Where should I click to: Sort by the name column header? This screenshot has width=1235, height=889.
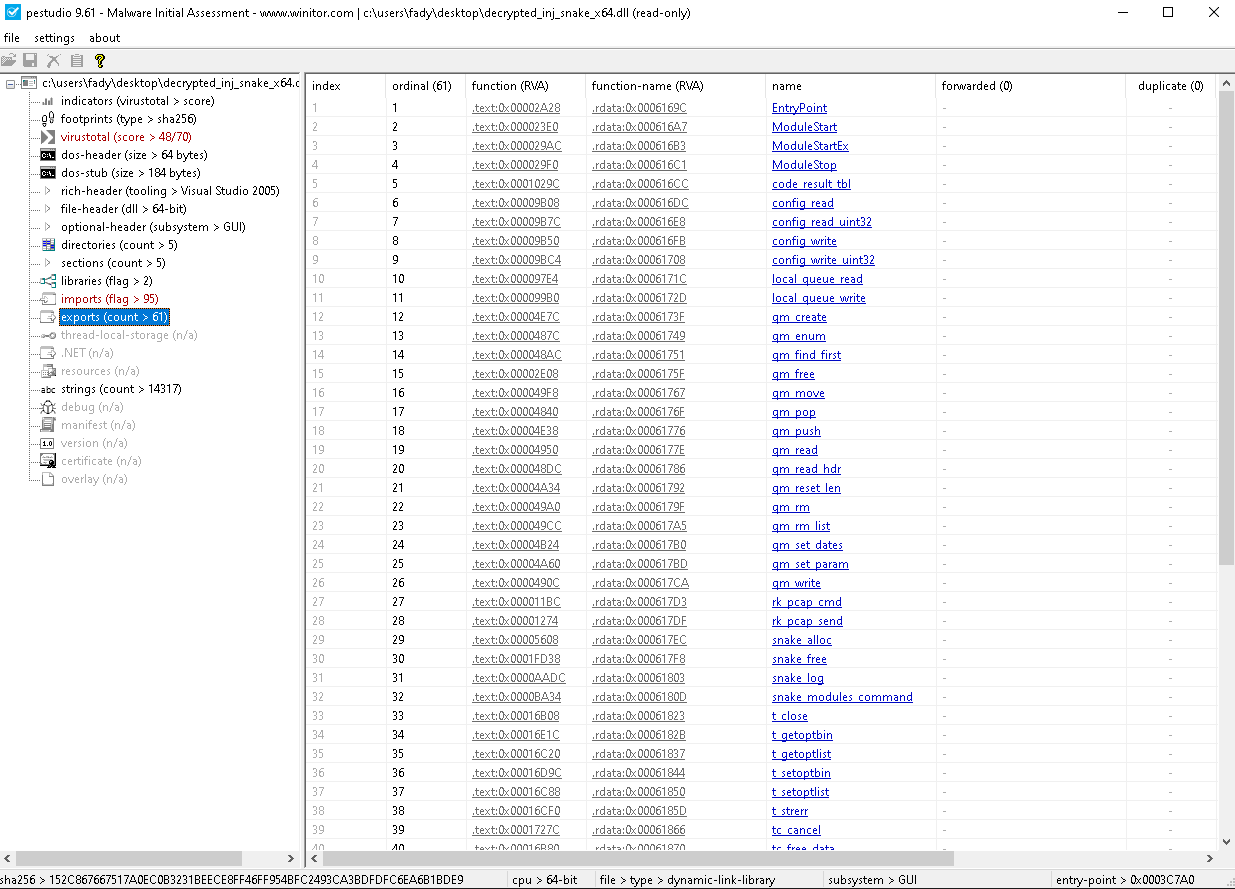pyautogui.click(x=850, y=86)
